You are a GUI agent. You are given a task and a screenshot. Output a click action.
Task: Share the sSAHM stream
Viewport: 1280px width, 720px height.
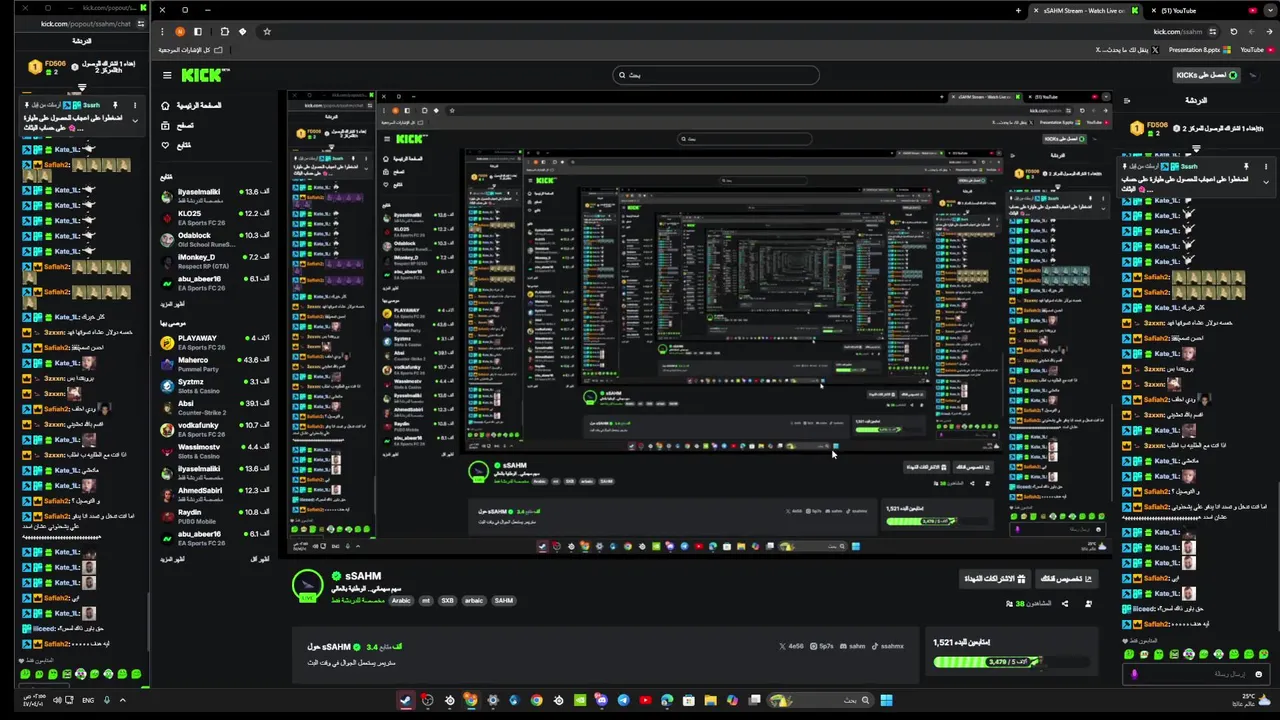coord(1065,603)
